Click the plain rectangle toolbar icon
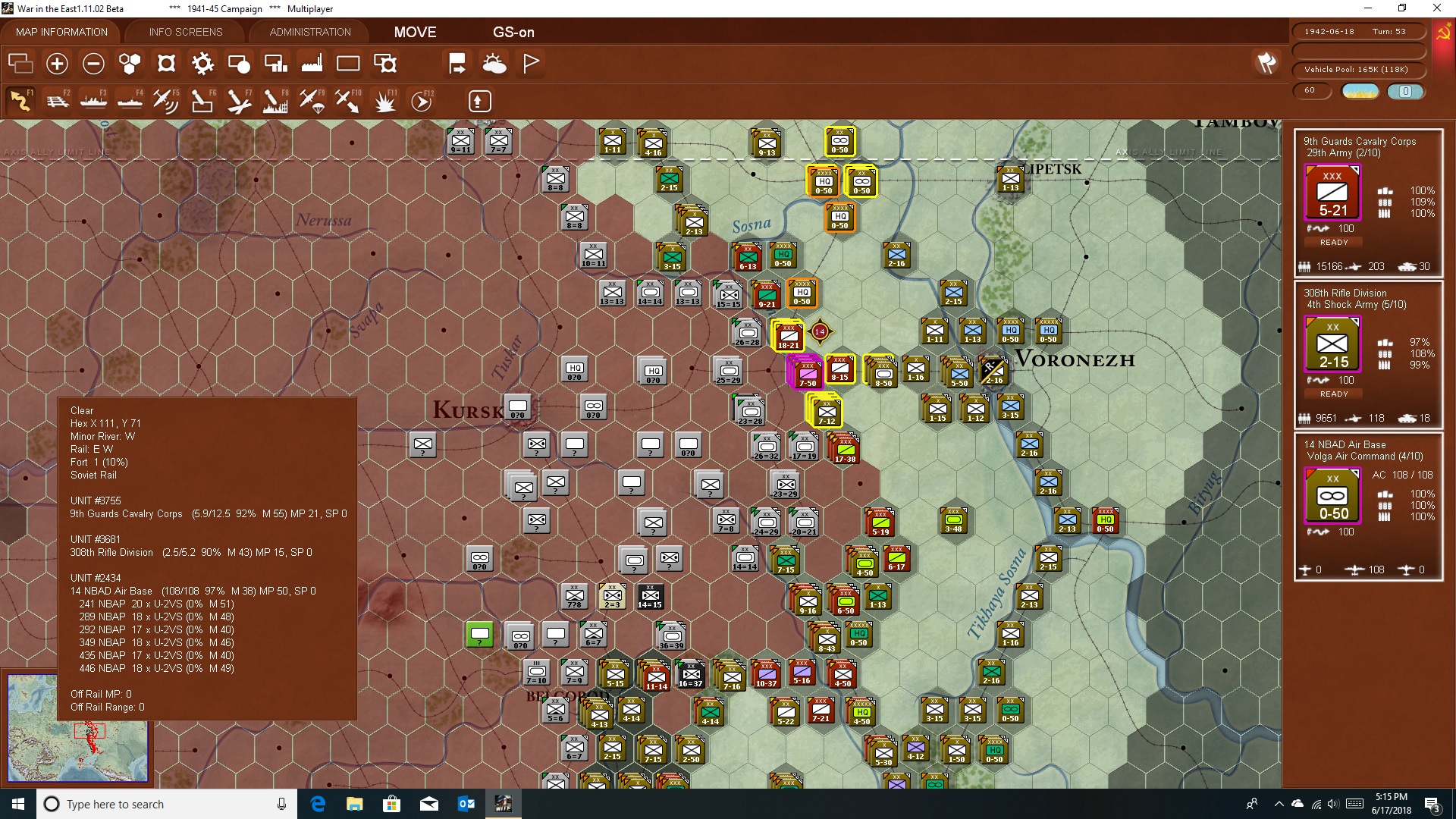The height and width of the screenshot is (819, 1456). [348, 64]
